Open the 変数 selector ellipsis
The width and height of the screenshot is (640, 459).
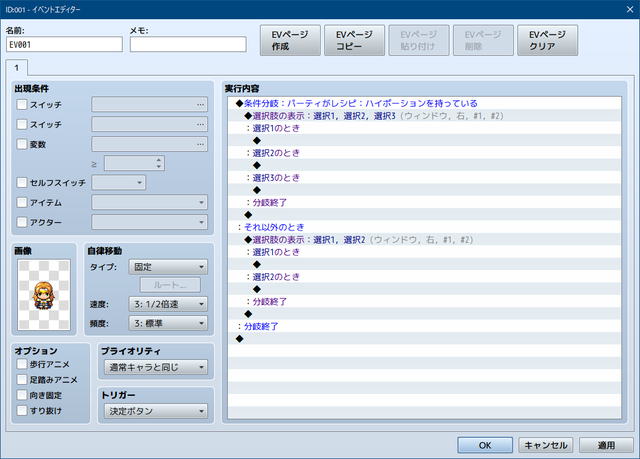point(200,144)
